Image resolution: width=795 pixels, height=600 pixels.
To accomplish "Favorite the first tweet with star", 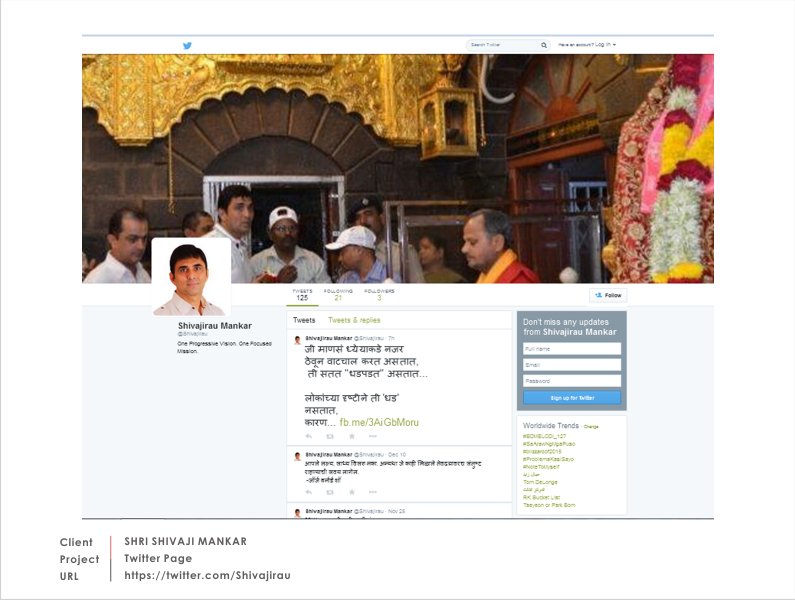I will [352, 436].
